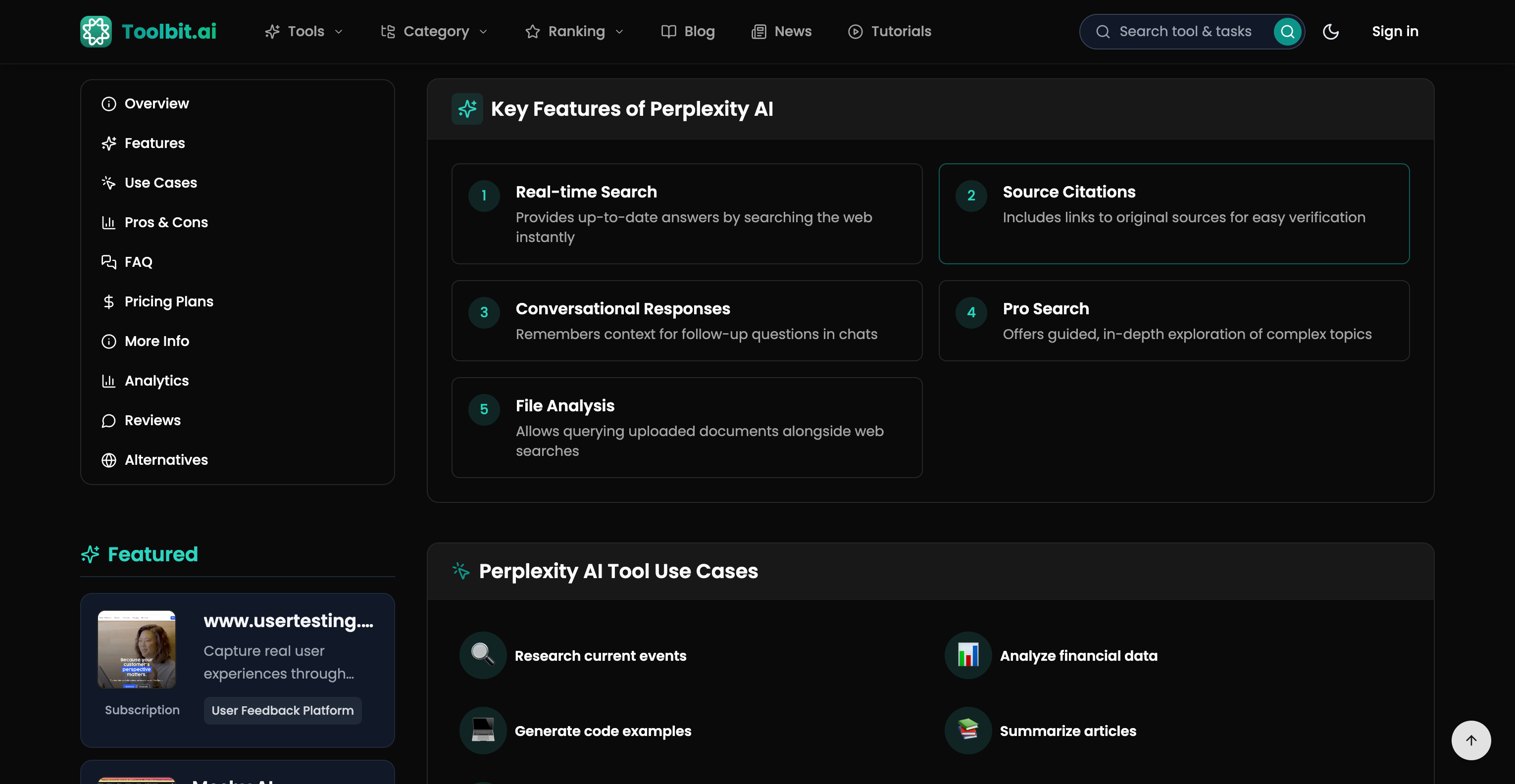
Task: Click the Sign in button
Action: (x=1394, y=31)
